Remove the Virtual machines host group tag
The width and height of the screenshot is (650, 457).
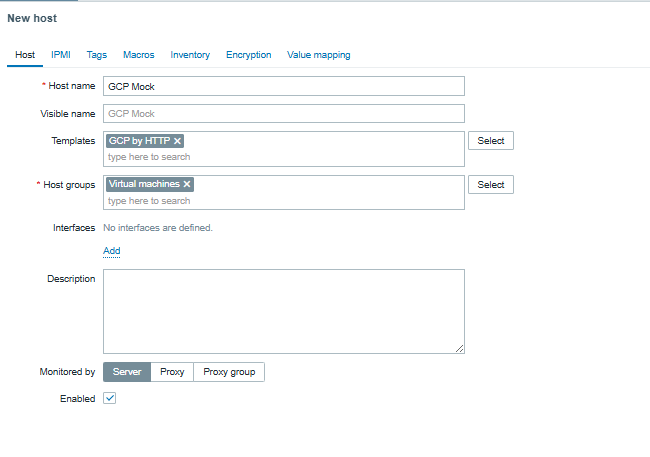(187, 184)
